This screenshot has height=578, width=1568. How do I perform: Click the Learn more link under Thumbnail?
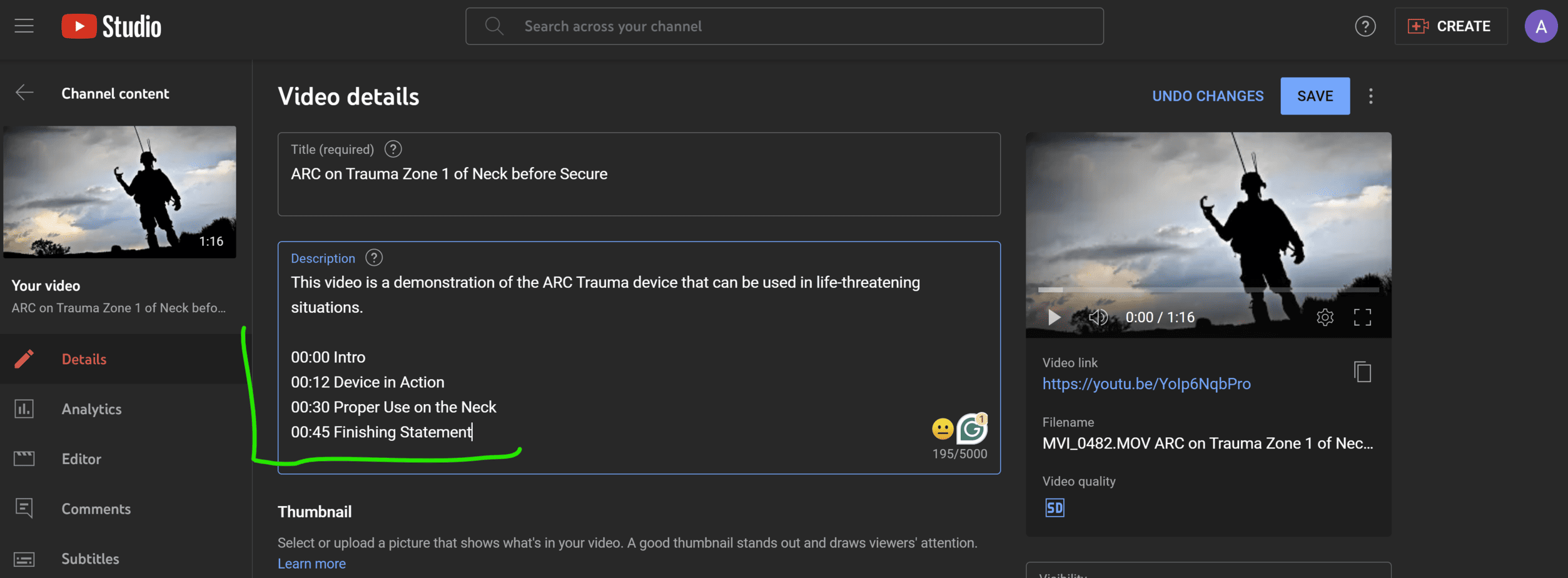click(311, 564)
